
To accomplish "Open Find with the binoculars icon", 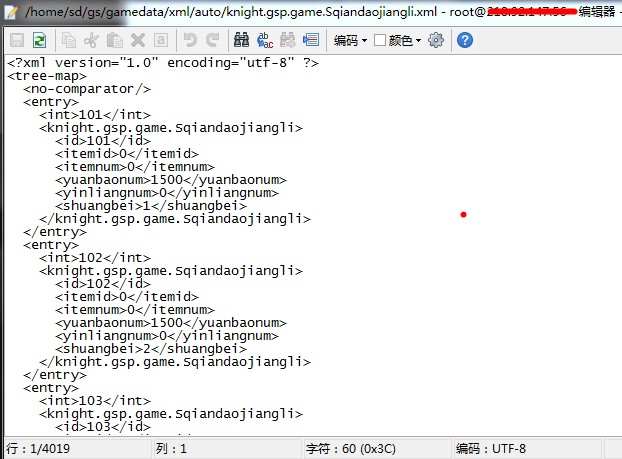I will 242,40.
